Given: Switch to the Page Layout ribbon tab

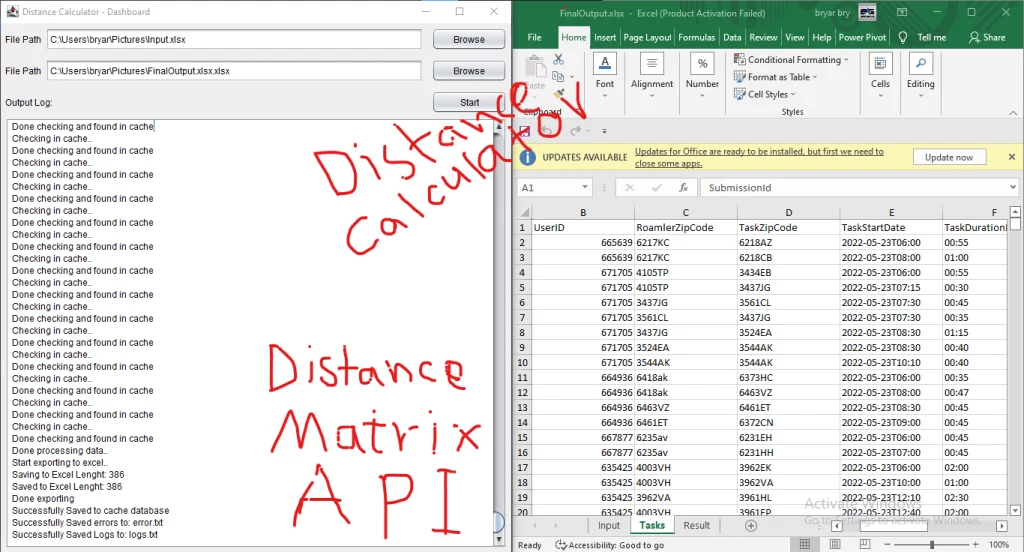Looking at the screenshot, I should pos(647,37).
